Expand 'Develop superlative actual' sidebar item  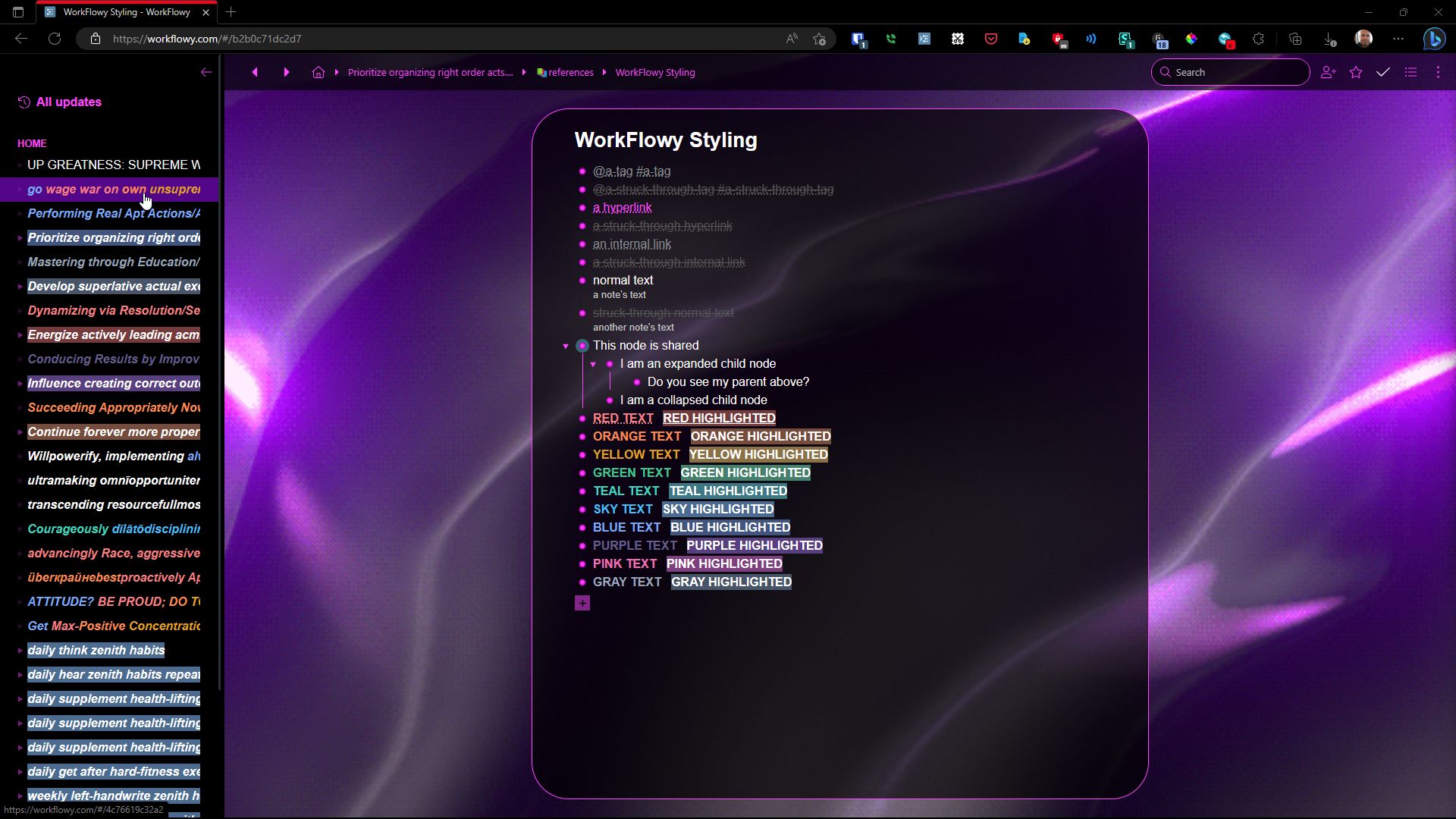(x=20, y=287)
